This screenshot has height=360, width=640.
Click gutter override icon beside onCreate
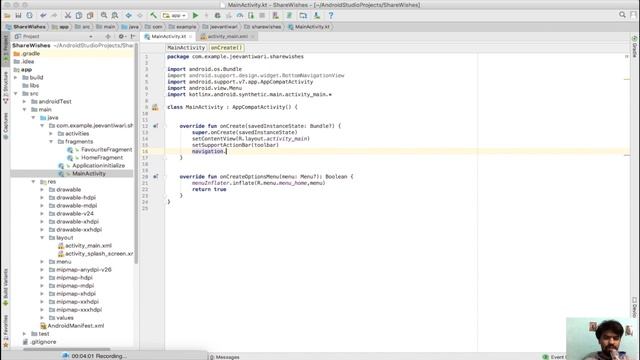(x=156, y=126)
